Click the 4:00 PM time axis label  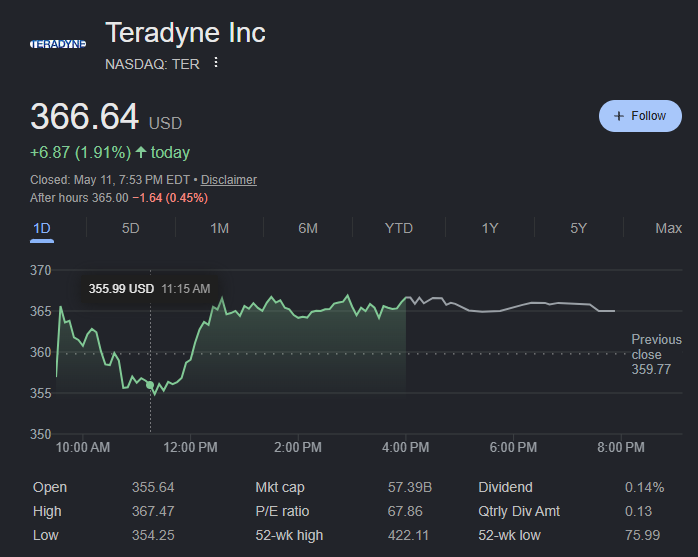[406, 447]
